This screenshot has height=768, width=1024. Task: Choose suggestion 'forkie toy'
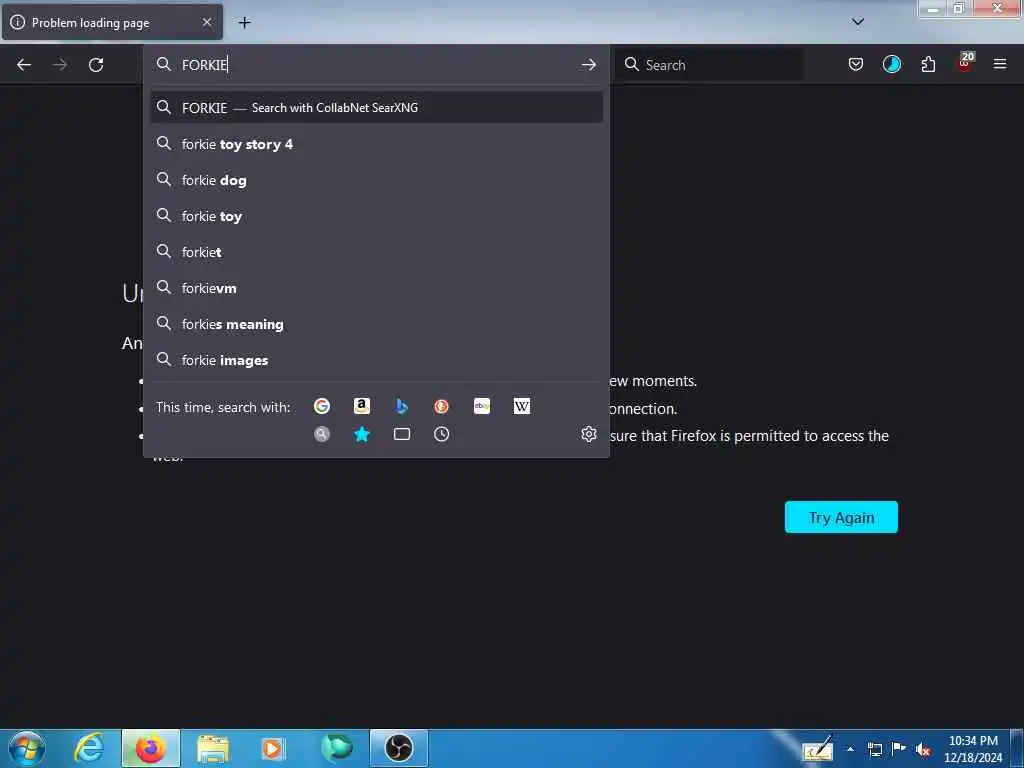coord(377,216)
